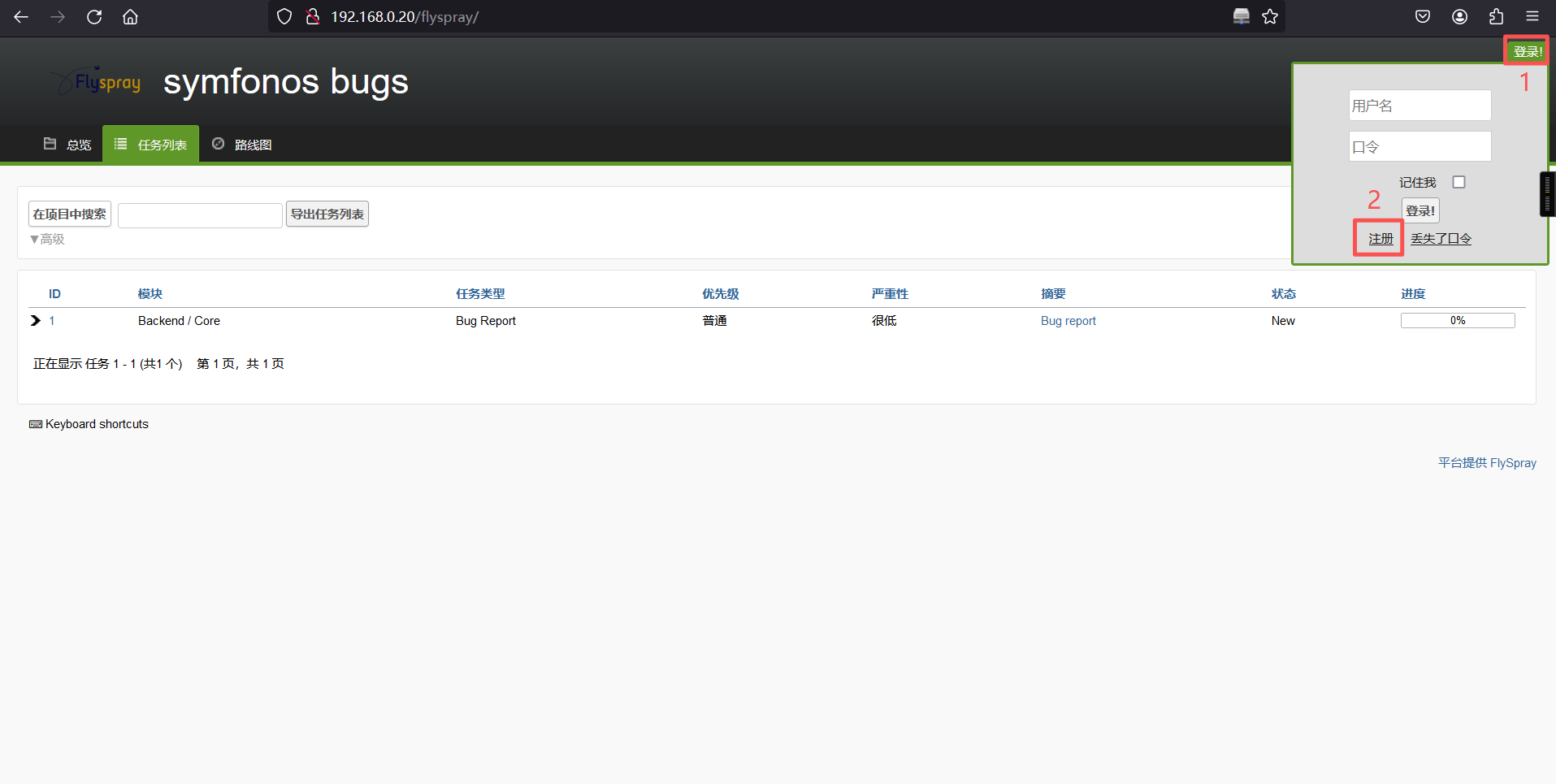The height and width of the screenshot is (784, 1556).
Task: Go back with the browser back arrow
Action: (x=21, y=16)
